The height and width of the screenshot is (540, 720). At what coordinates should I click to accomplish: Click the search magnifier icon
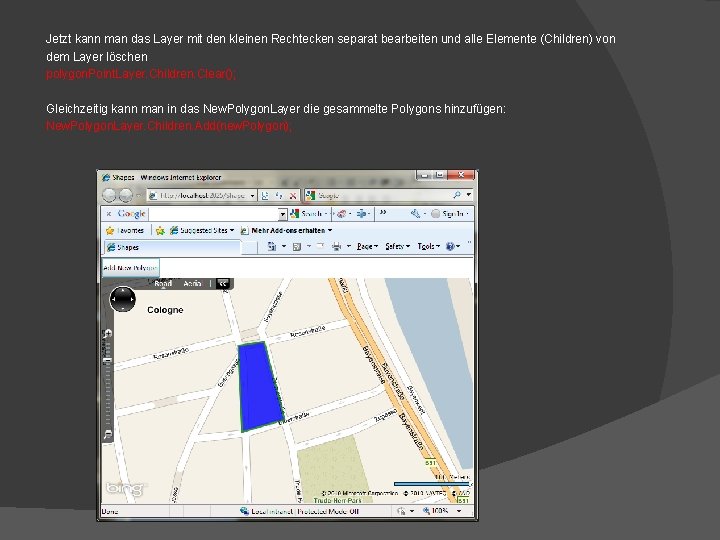coord(456,195)
